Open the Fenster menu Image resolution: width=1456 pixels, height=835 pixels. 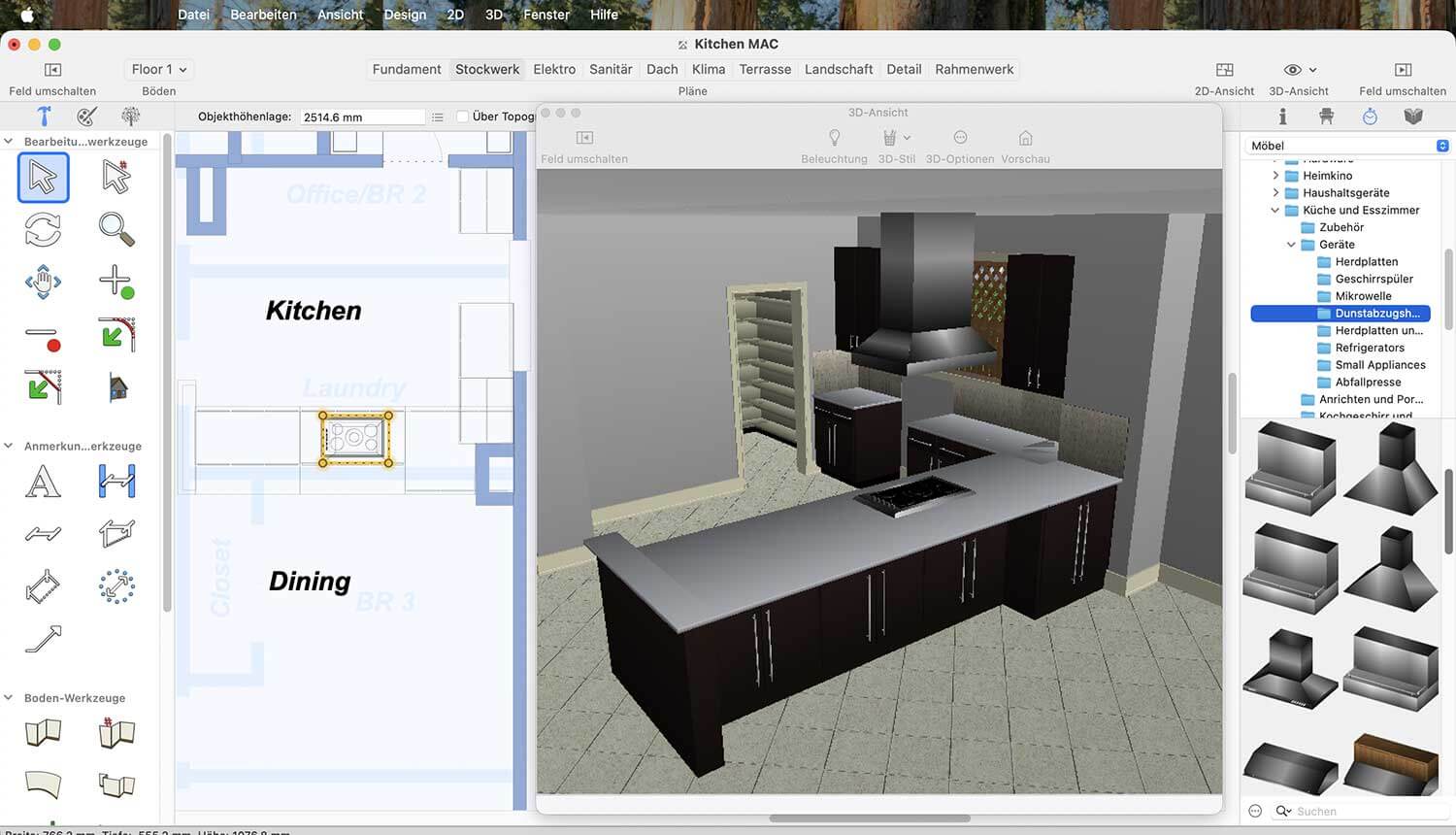pyautogui.click(x=546, y=15)
